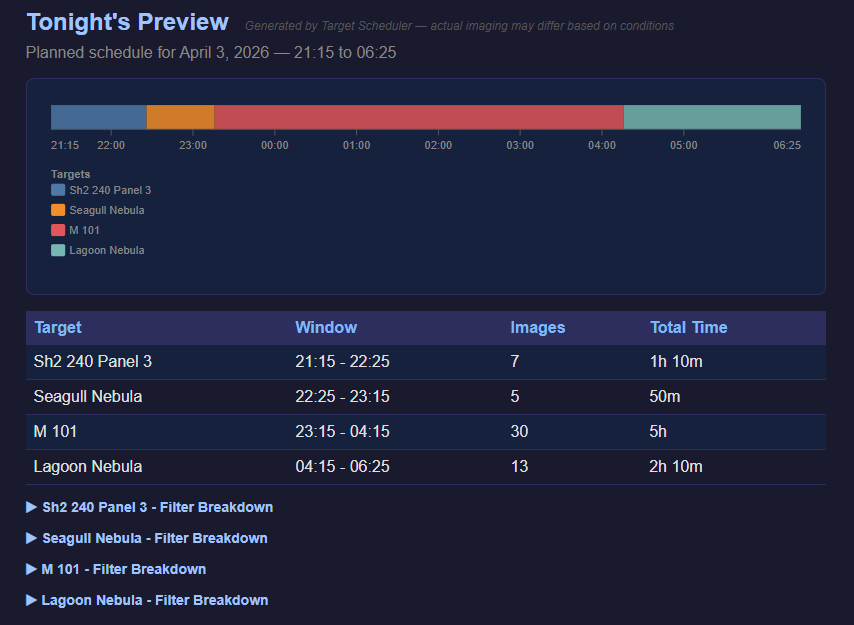Select the orange Seagull Nebula timeline segment
854x625 pixels.
click(180, 117)
